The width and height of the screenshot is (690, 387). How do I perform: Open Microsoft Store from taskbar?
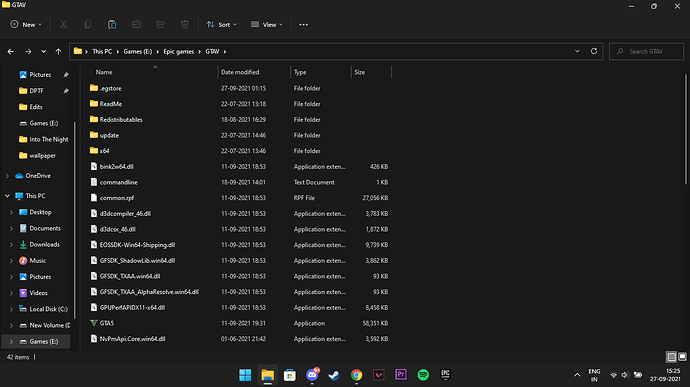pos(290,375)
